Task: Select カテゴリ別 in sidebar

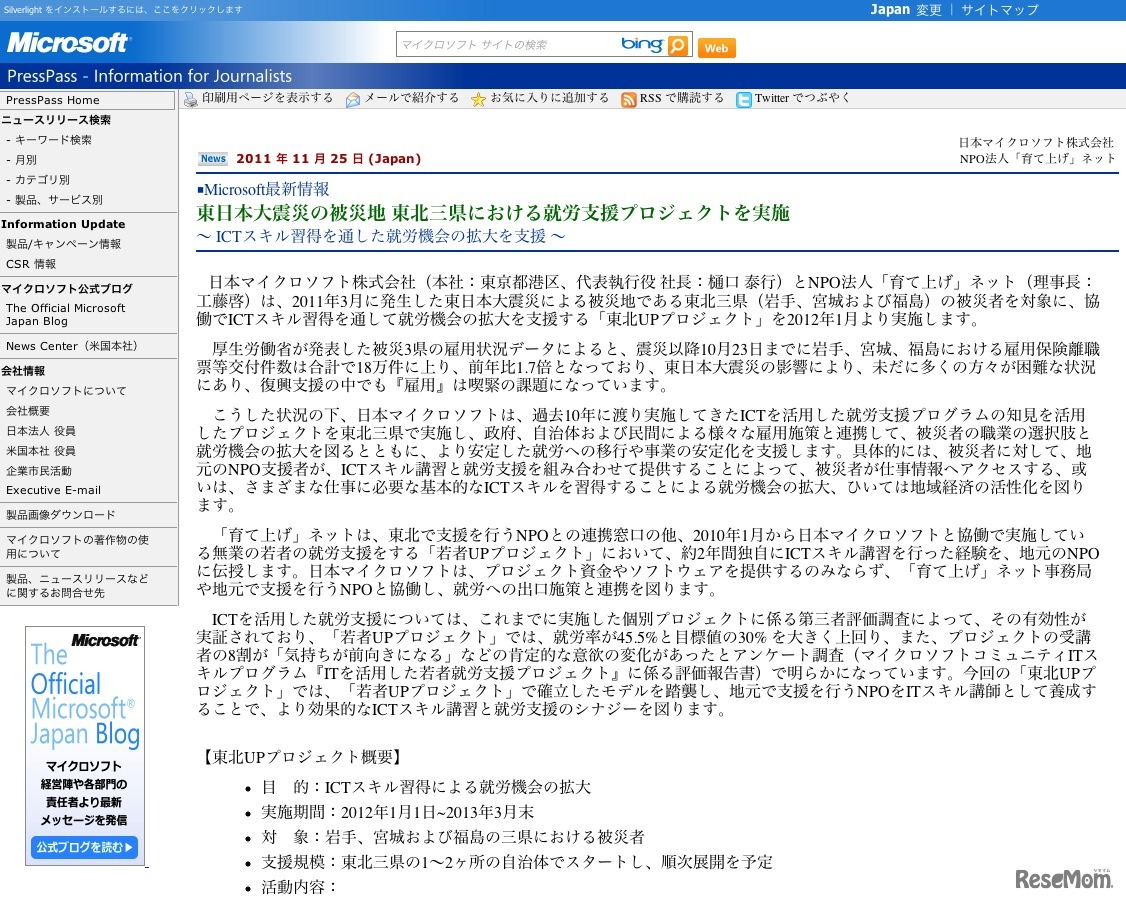Action: (x=42, y=180)
